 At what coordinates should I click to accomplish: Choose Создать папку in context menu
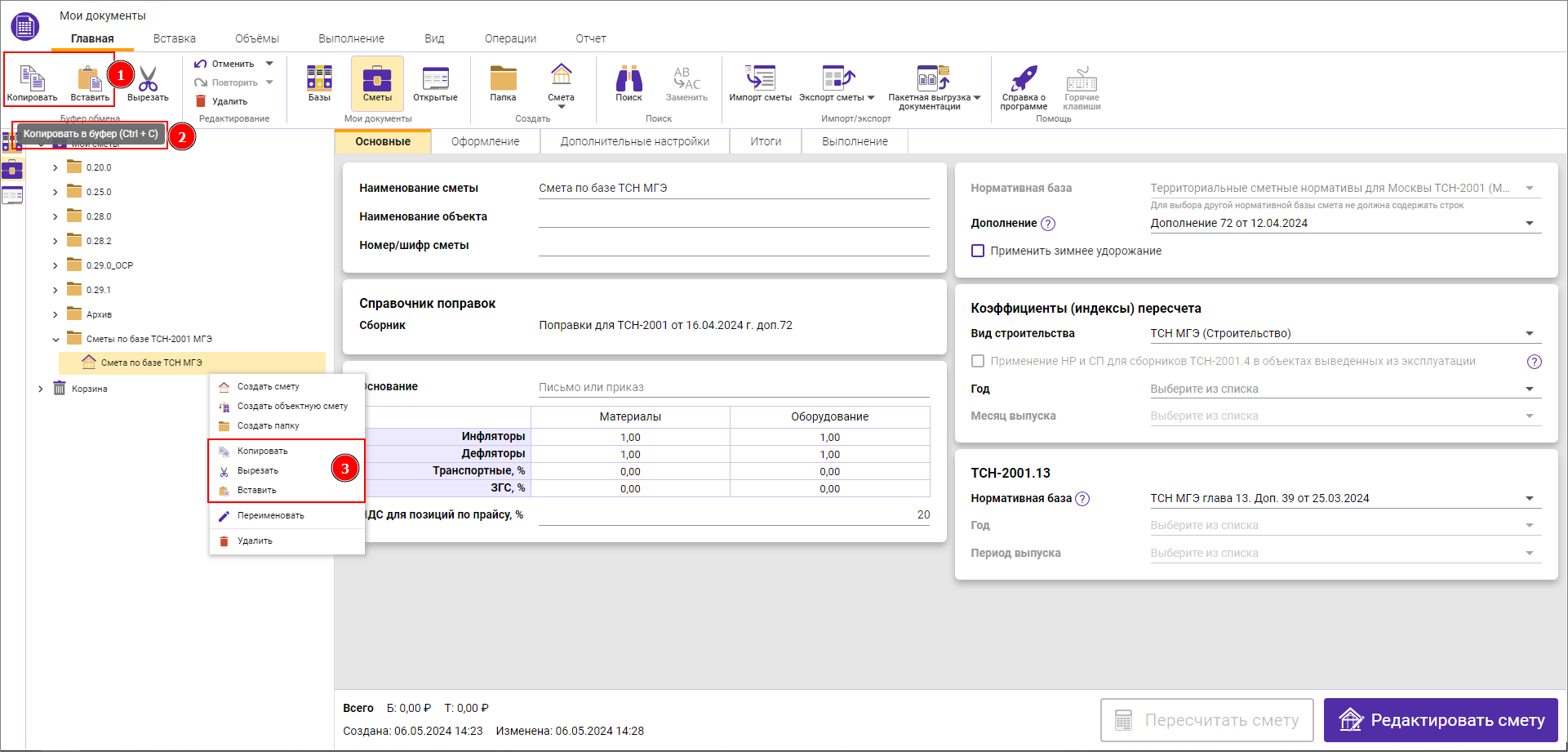(286, 425)
